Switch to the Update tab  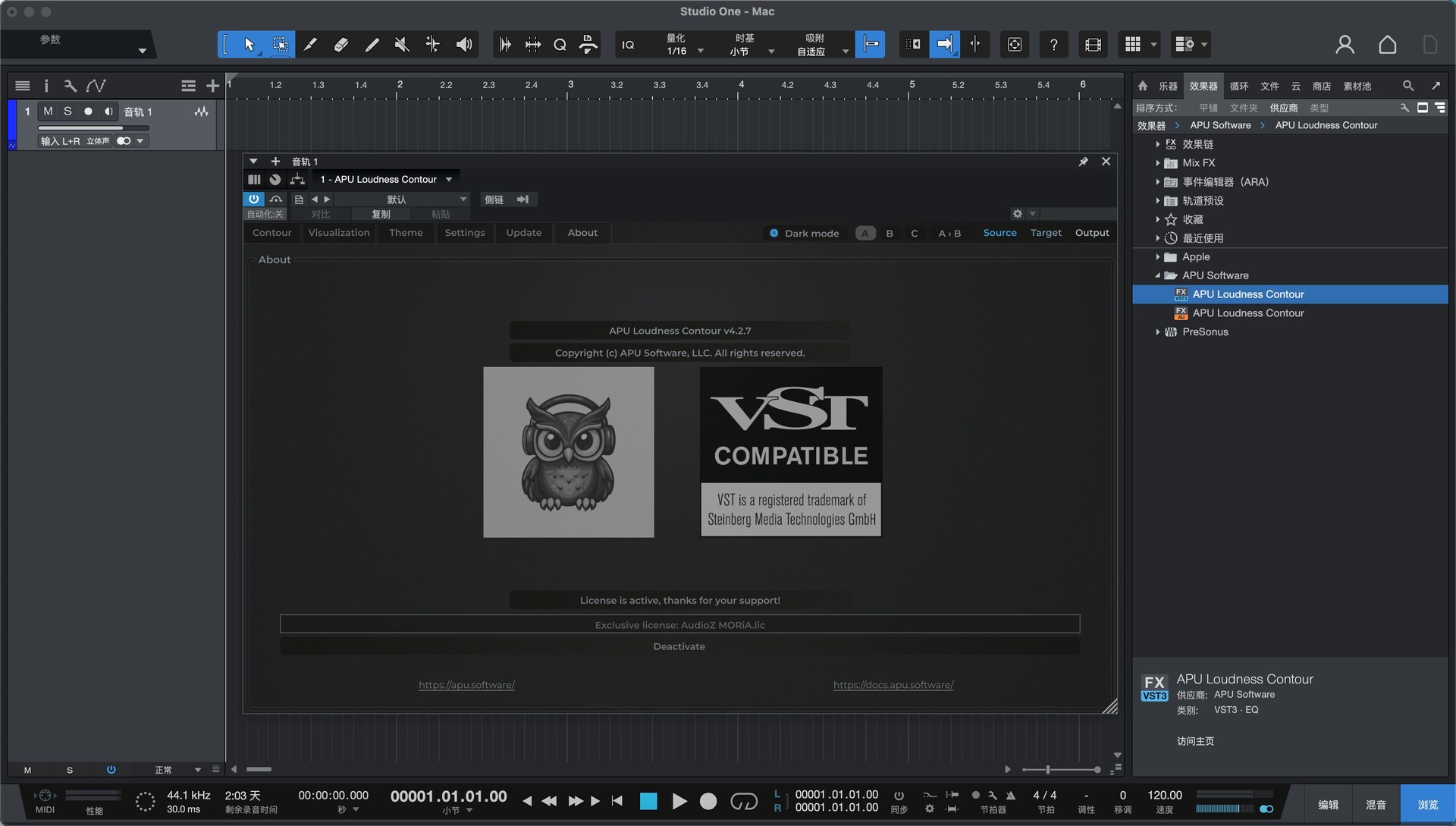click(x=524, y=233)
